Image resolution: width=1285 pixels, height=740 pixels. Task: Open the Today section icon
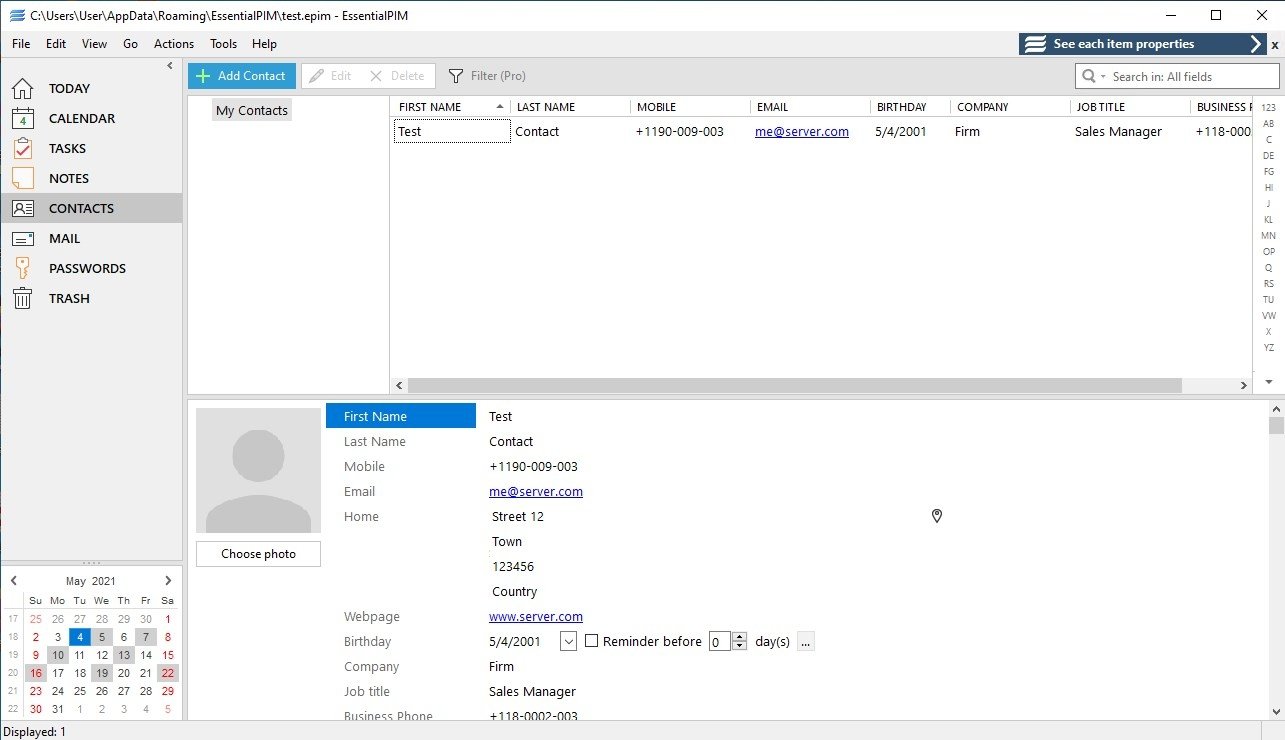pos(22,88)
